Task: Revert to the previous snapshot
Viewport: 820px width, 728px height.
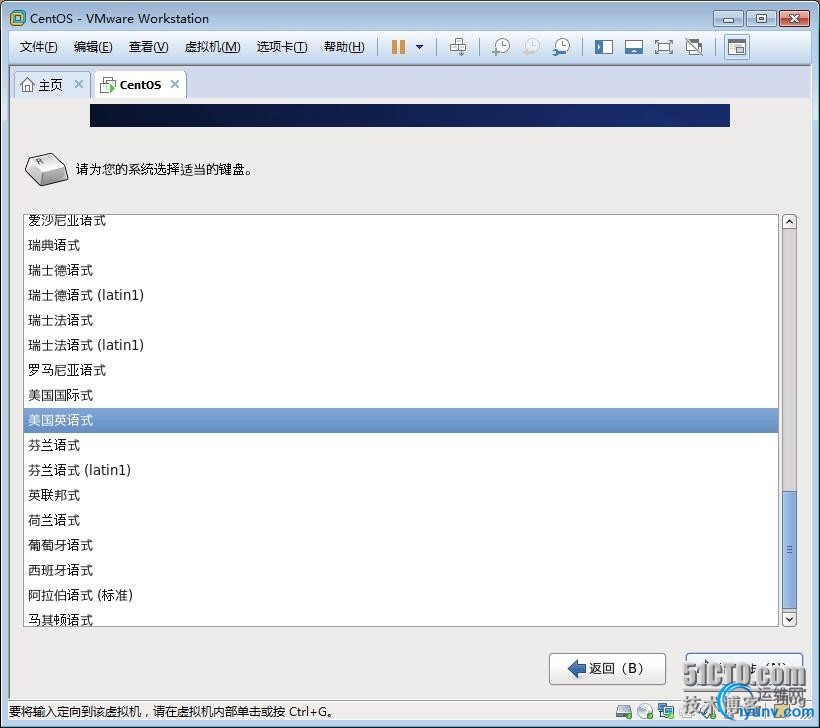Action: click(x=531, y=47)
